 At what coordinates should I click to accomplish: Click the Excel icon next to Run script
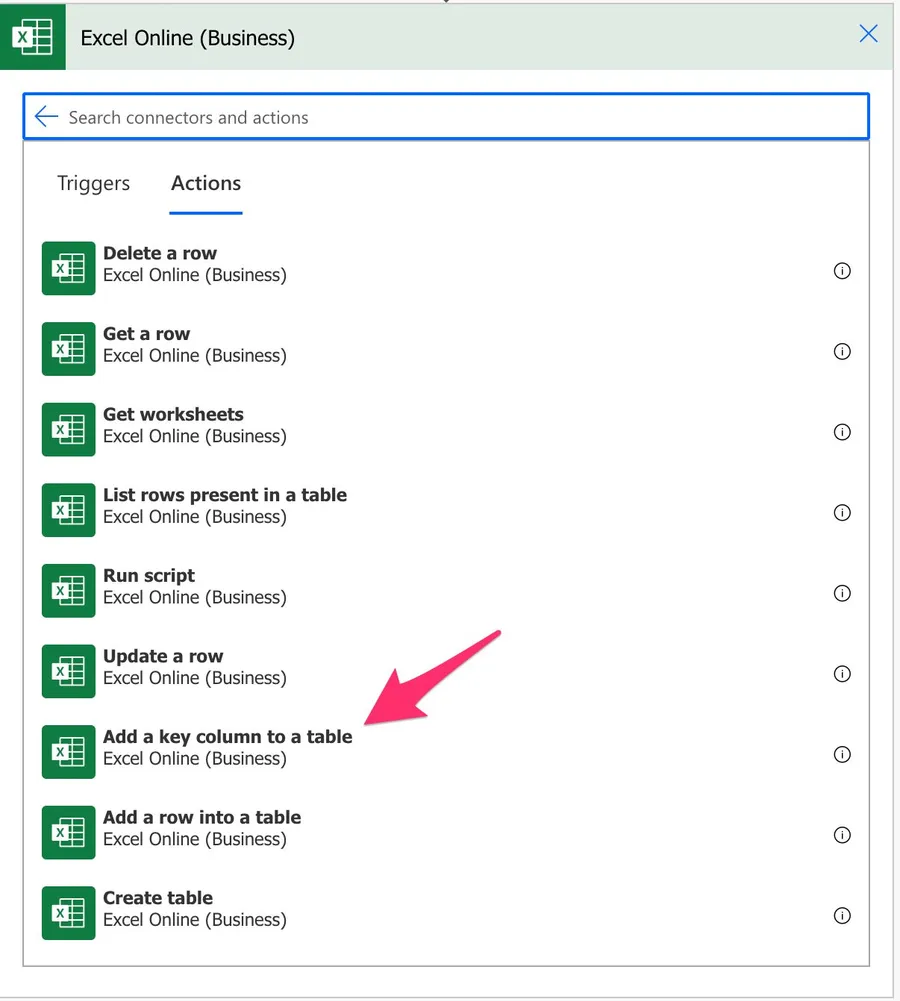coord(68,590)
